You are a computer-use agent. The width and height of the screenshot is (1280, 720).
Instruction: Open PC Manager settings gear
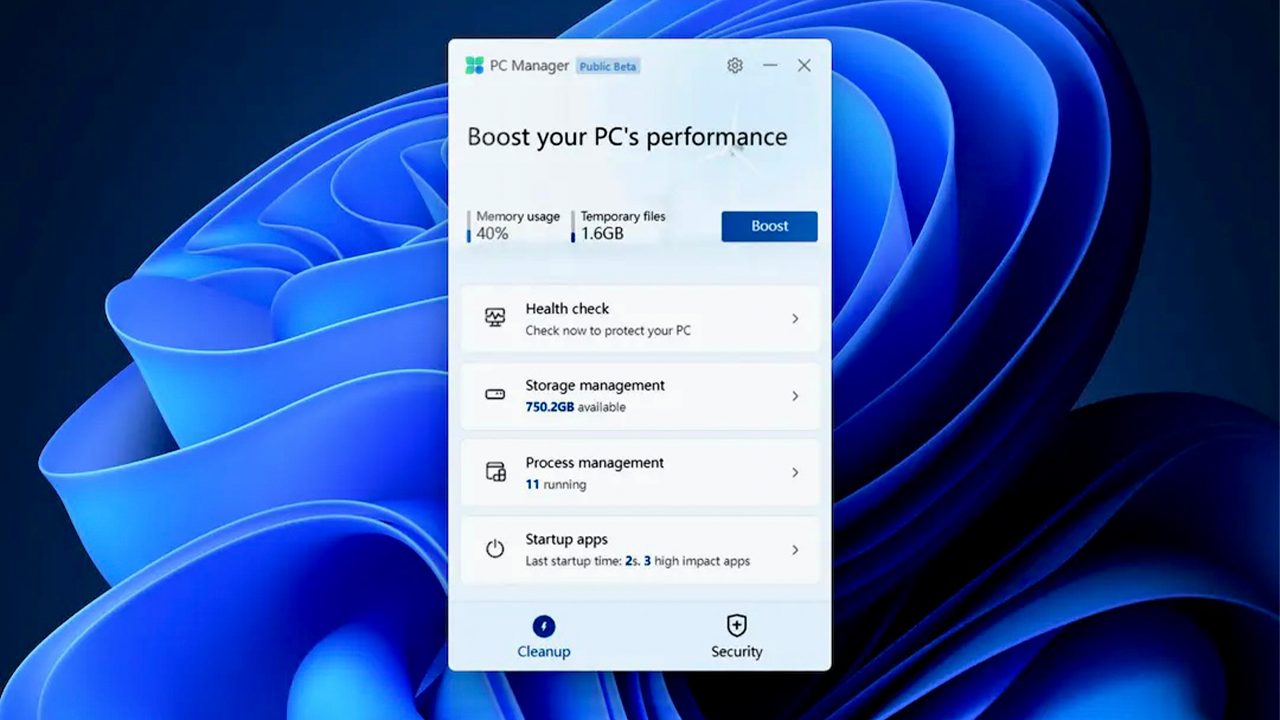tap(735, 66)
